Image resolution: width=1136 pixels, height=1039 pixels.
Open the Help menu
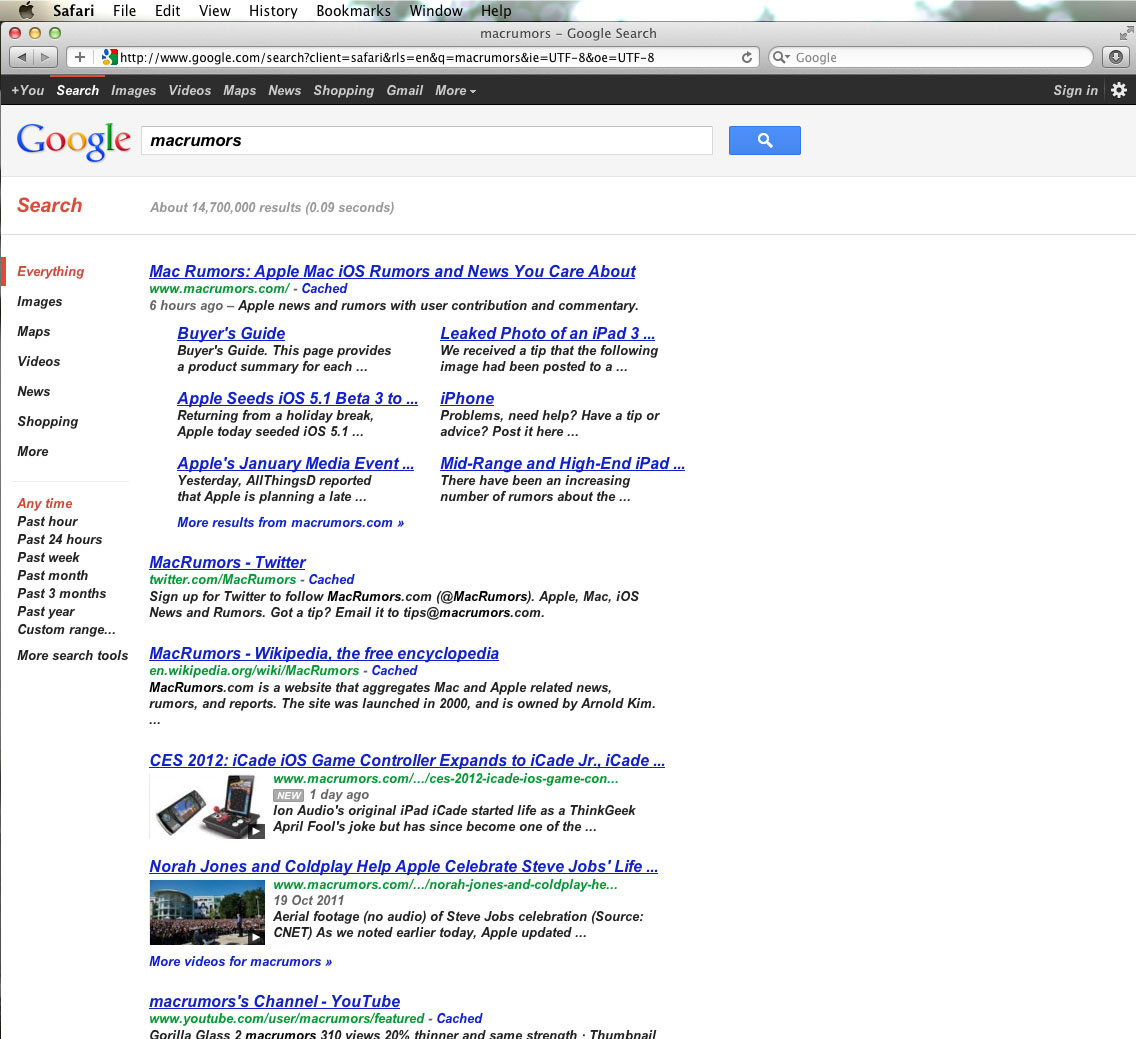tap(496, 11)
